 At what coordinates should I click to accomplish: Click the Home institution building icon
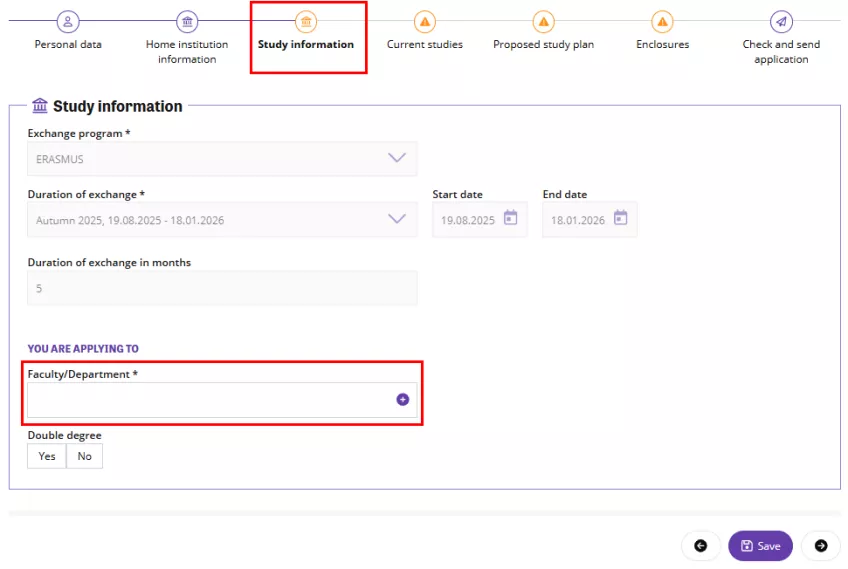[187, 22]
